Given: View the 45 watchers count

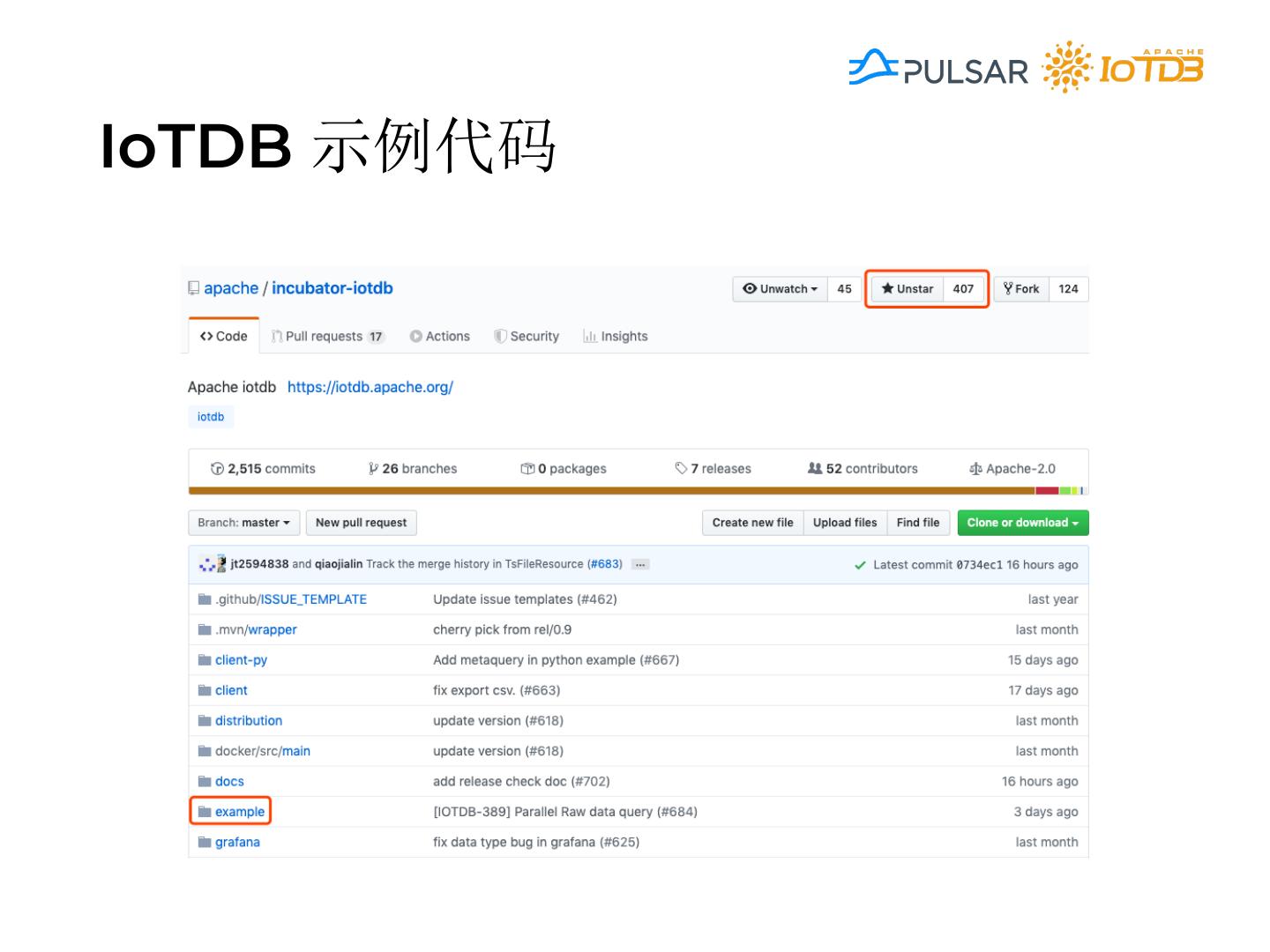Looking at the screenshot, I should (845, 289).
